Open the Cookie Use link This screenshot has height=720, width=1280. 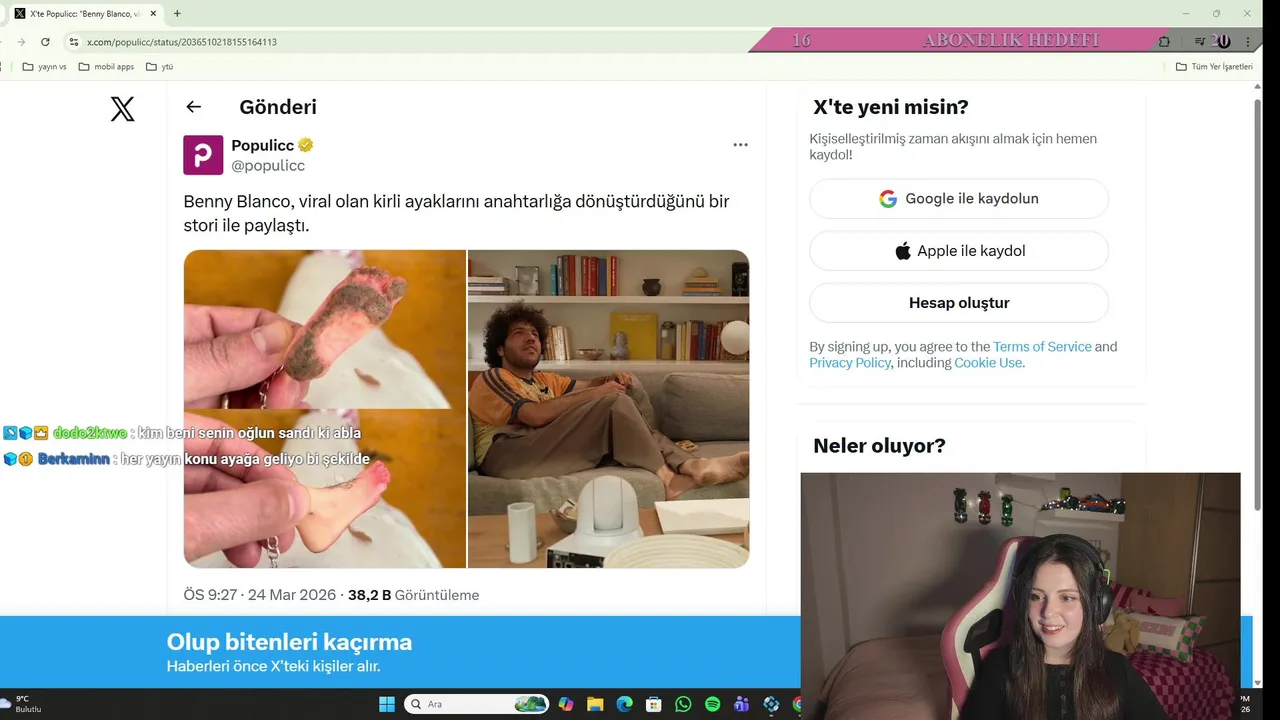point(988,363)
